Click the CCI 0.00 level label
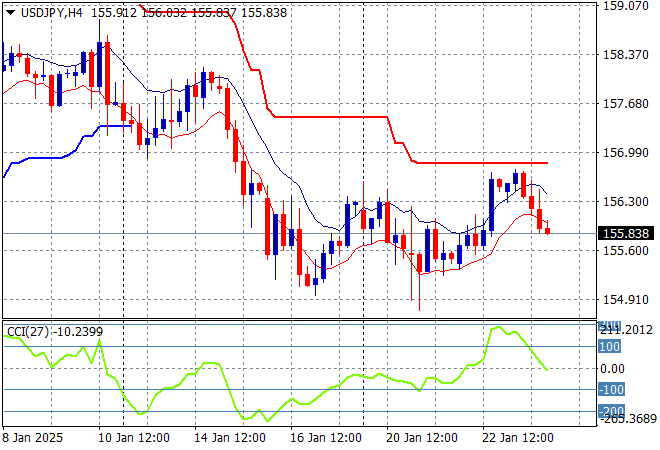The height and width of the screenshot is (450, 660). click(x=612, y=368)
